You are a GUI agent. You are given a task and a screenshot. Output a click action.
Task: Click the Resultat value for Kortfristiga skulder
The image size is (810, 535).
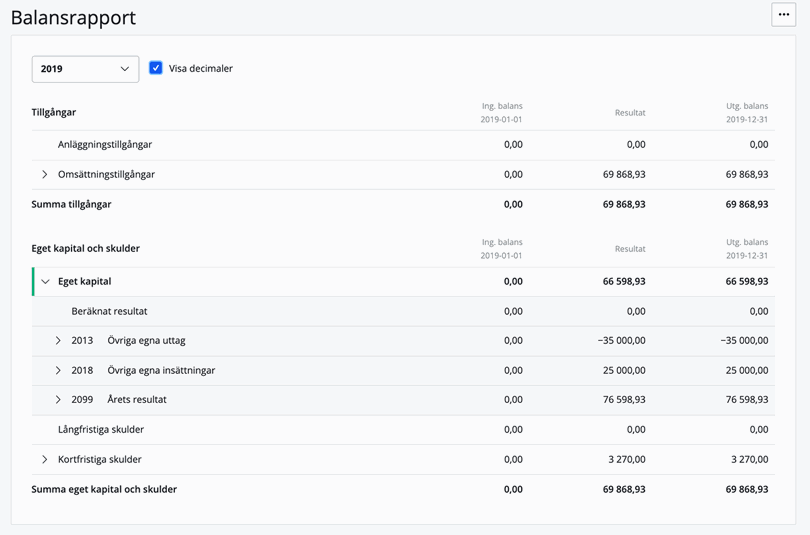(x=623, y=460)
